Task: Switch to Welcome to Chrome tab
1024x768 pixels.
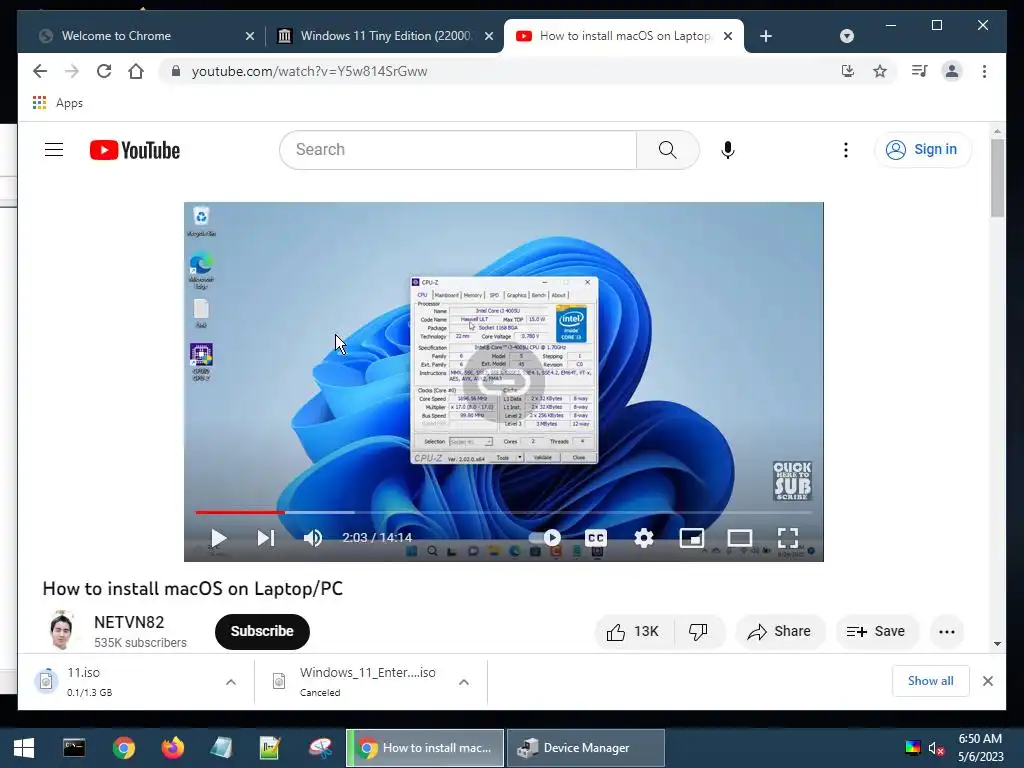Action: click(140, 36)
